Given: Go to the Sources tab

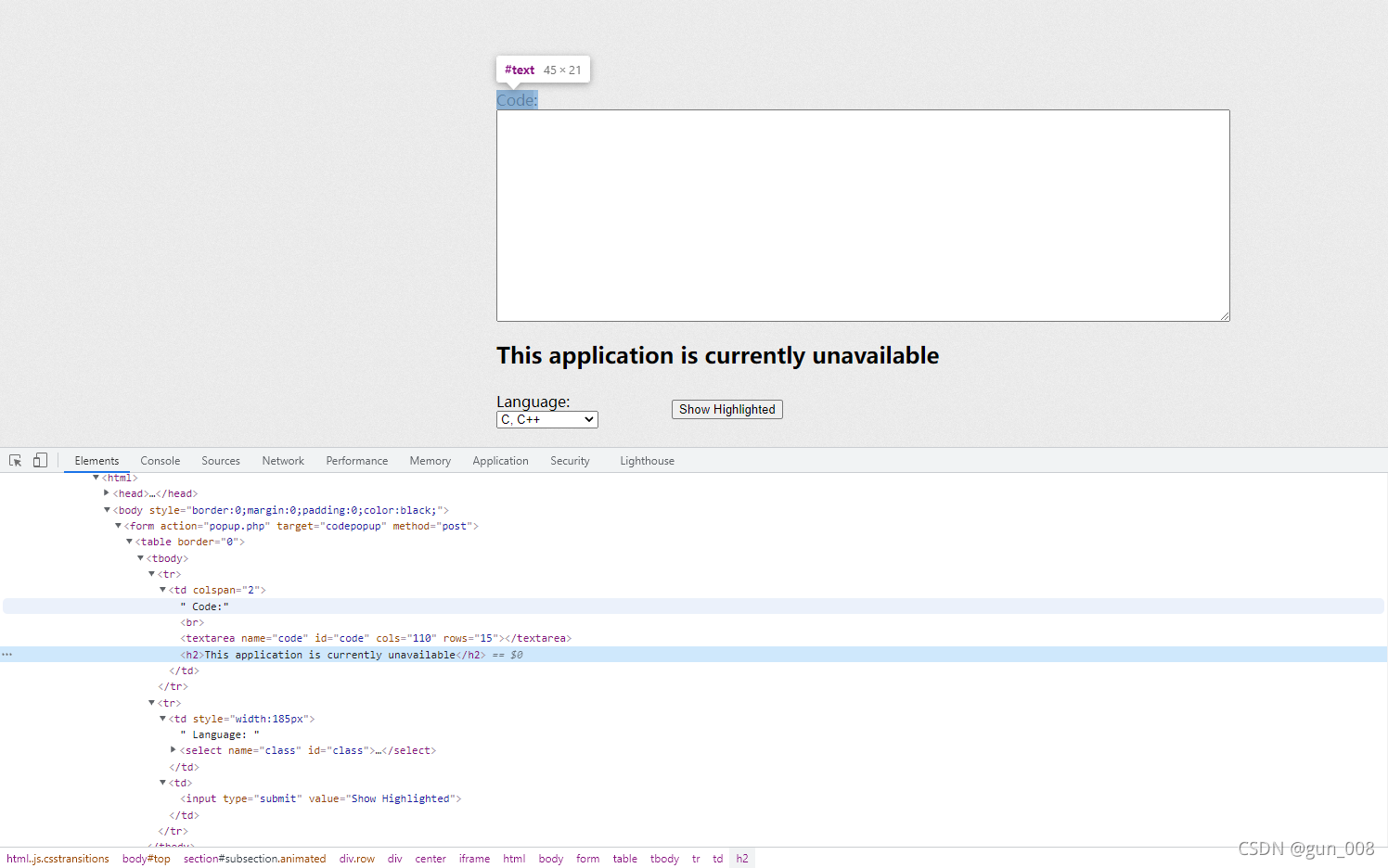Looking at the screenshot, I should coord(221,461).
